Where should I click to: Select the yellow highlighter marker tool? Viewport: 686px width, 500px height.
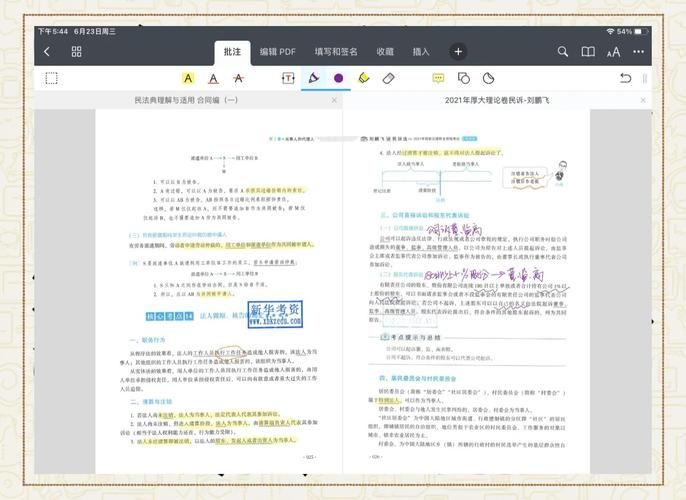363,78
